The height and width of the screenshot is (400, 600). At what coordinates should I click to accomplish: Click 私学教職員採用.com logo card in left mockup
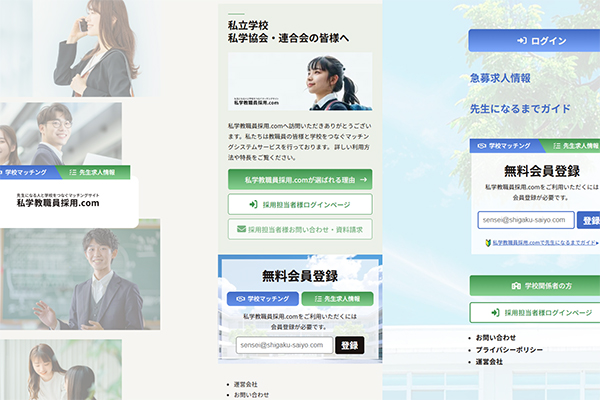click(x=67, y=201)
